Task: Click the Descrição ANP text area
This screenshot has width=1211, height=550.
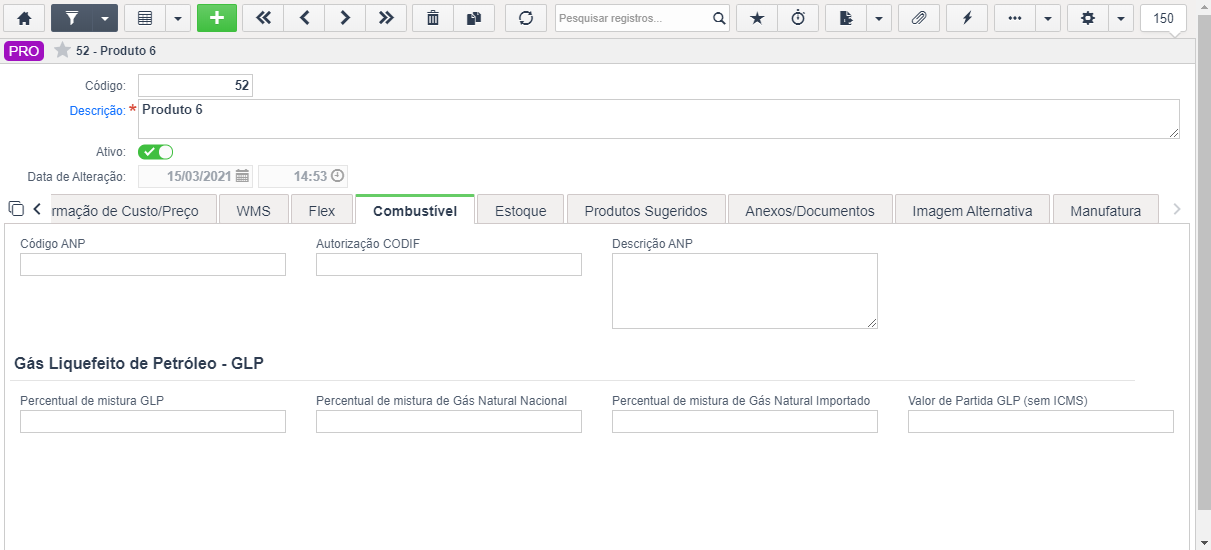Action: click(x=745, y=291)
